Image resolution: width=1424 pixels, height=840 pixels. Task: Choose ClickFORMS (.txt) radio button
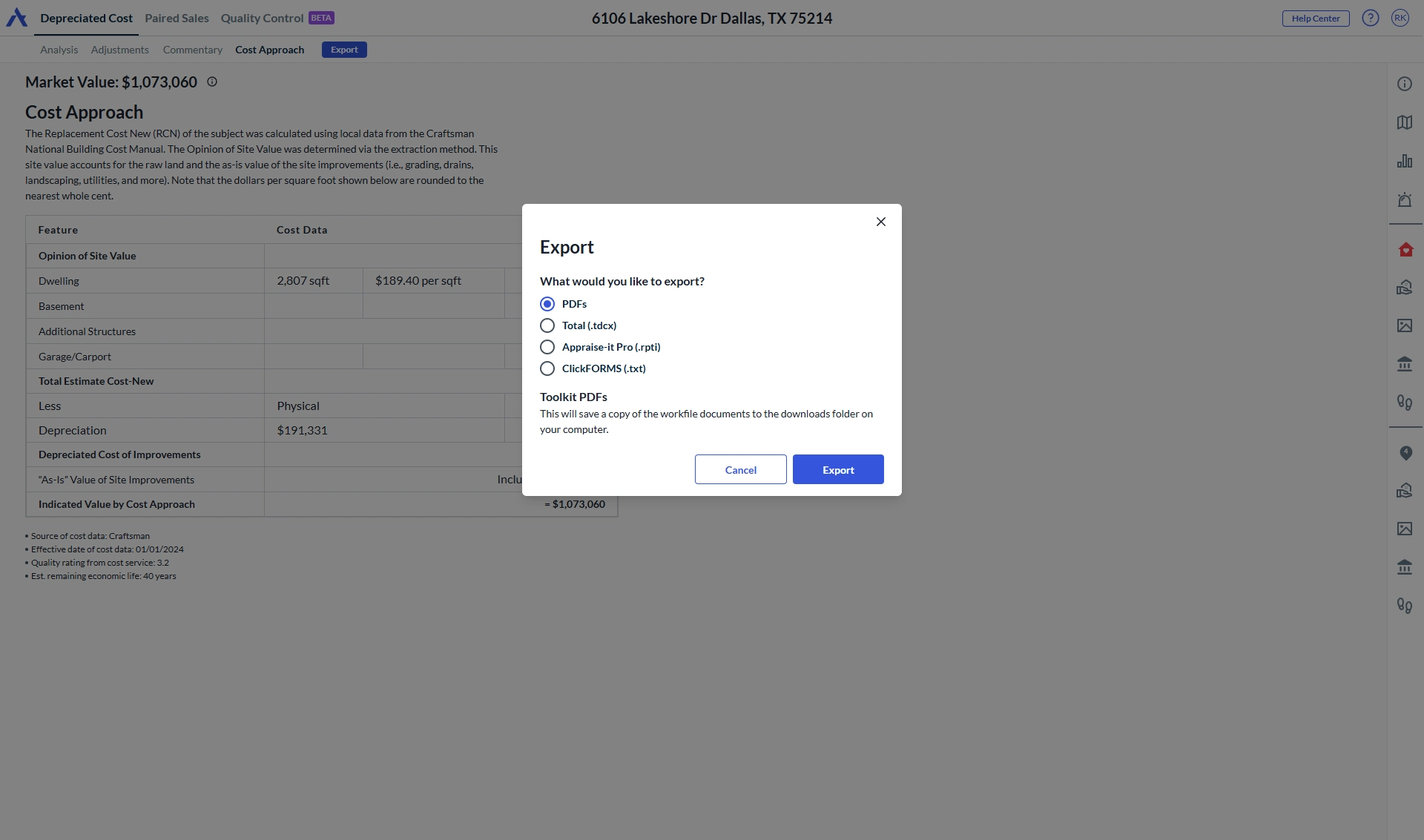[x=547, y=368]
